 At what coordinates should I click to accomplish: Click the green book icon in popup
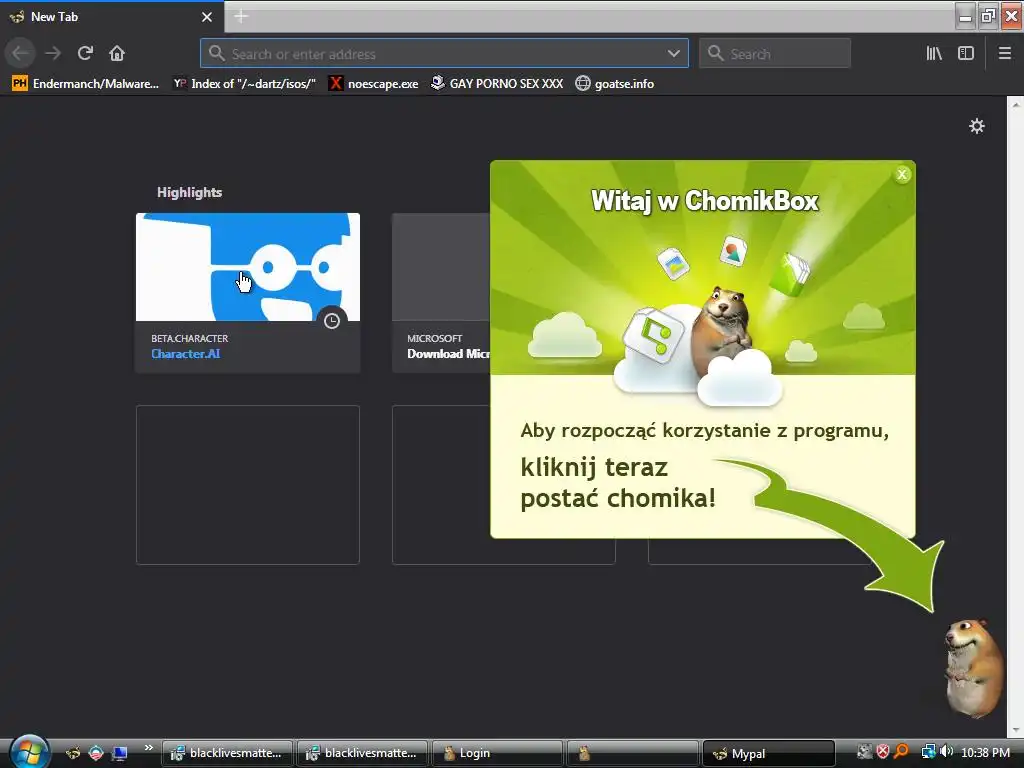click(x=790, y=274)
